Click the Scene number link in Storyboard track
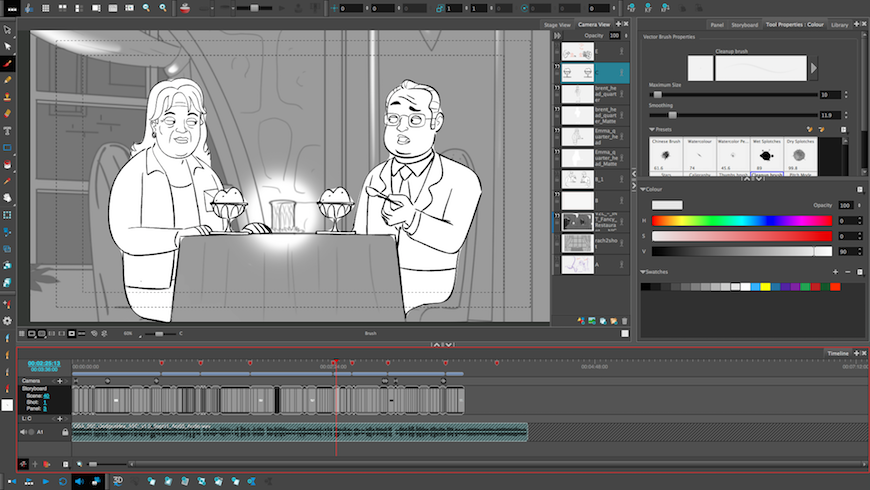 pos(47,396)
